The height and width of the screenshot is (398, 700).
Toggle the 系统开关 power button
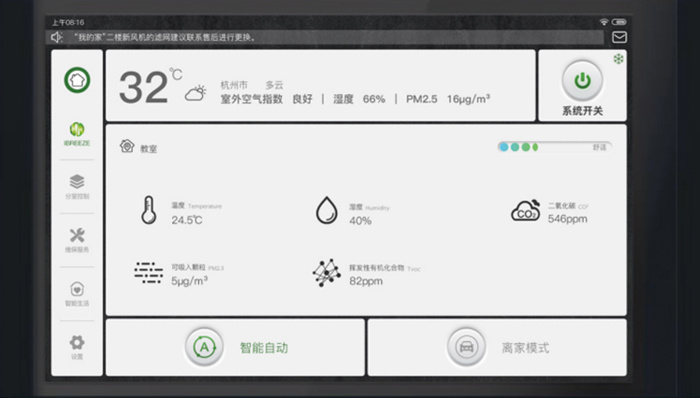tap(582, 81)
